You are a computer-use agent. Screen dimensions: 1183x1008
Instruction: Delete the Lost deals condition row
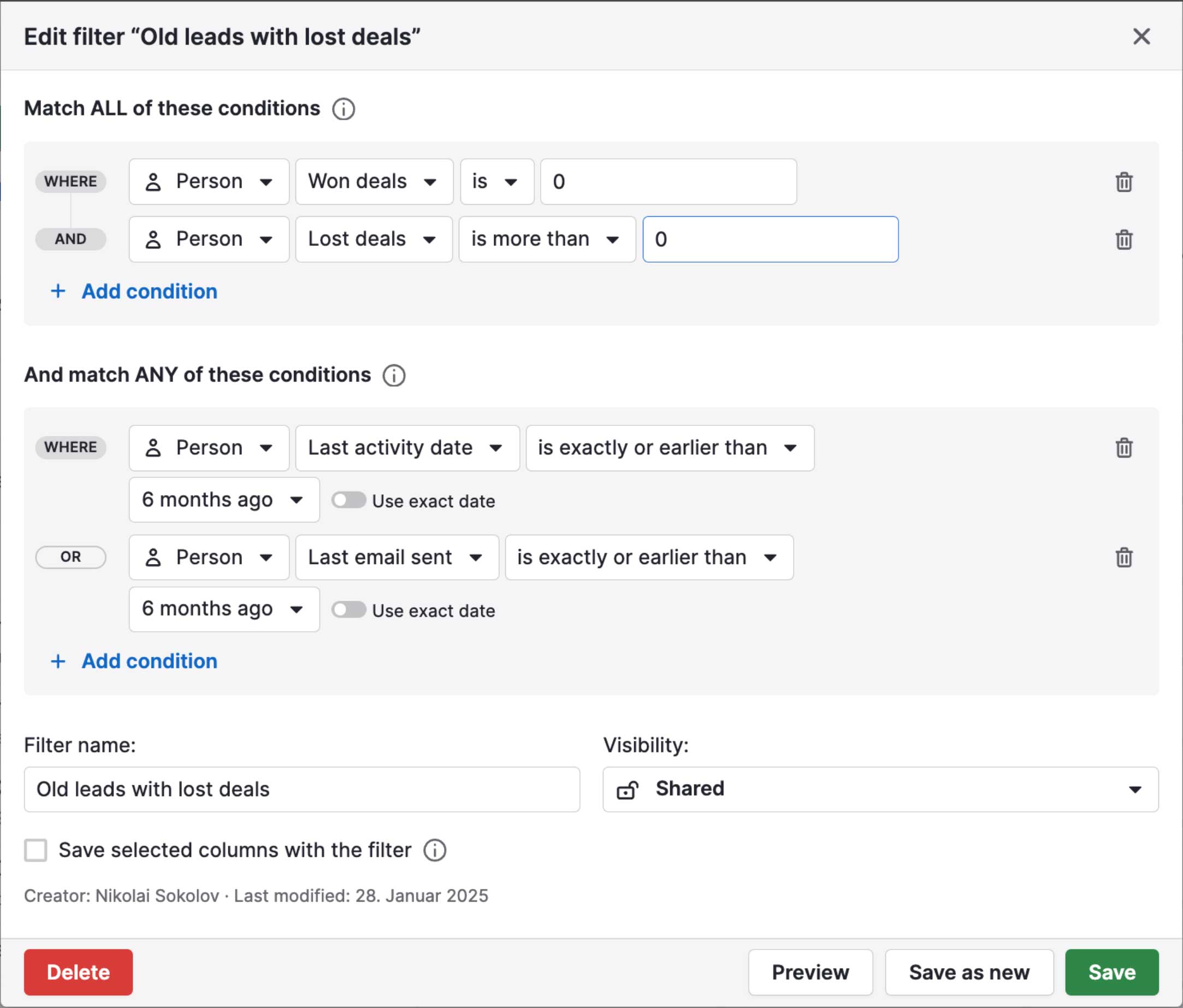coord(1123,240)
